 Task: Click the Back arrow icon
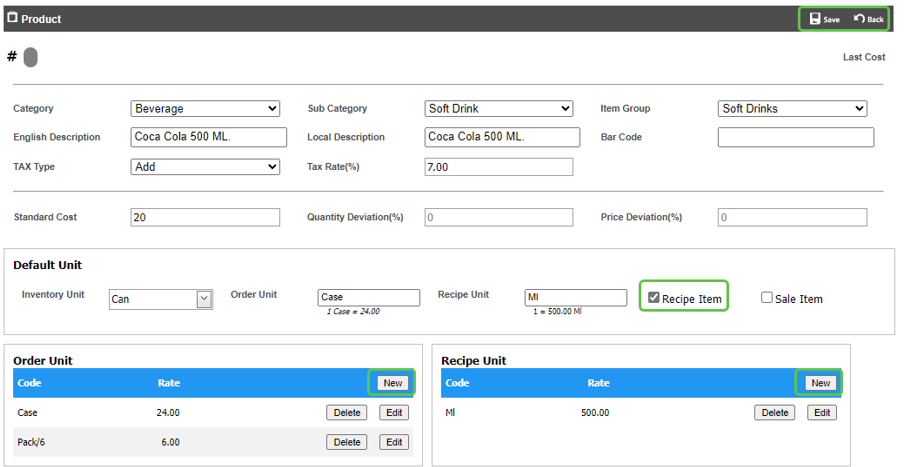[x=859, y=19]
